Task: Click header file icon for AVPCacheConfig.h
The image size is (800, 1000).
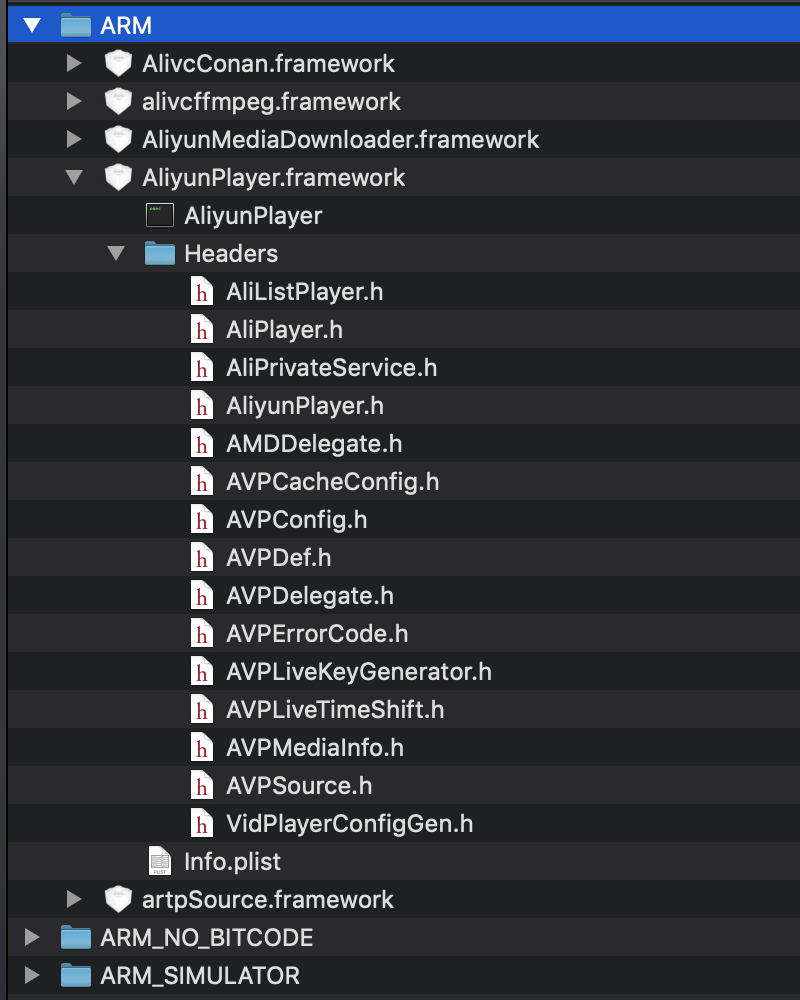Action: pos(202,482)
